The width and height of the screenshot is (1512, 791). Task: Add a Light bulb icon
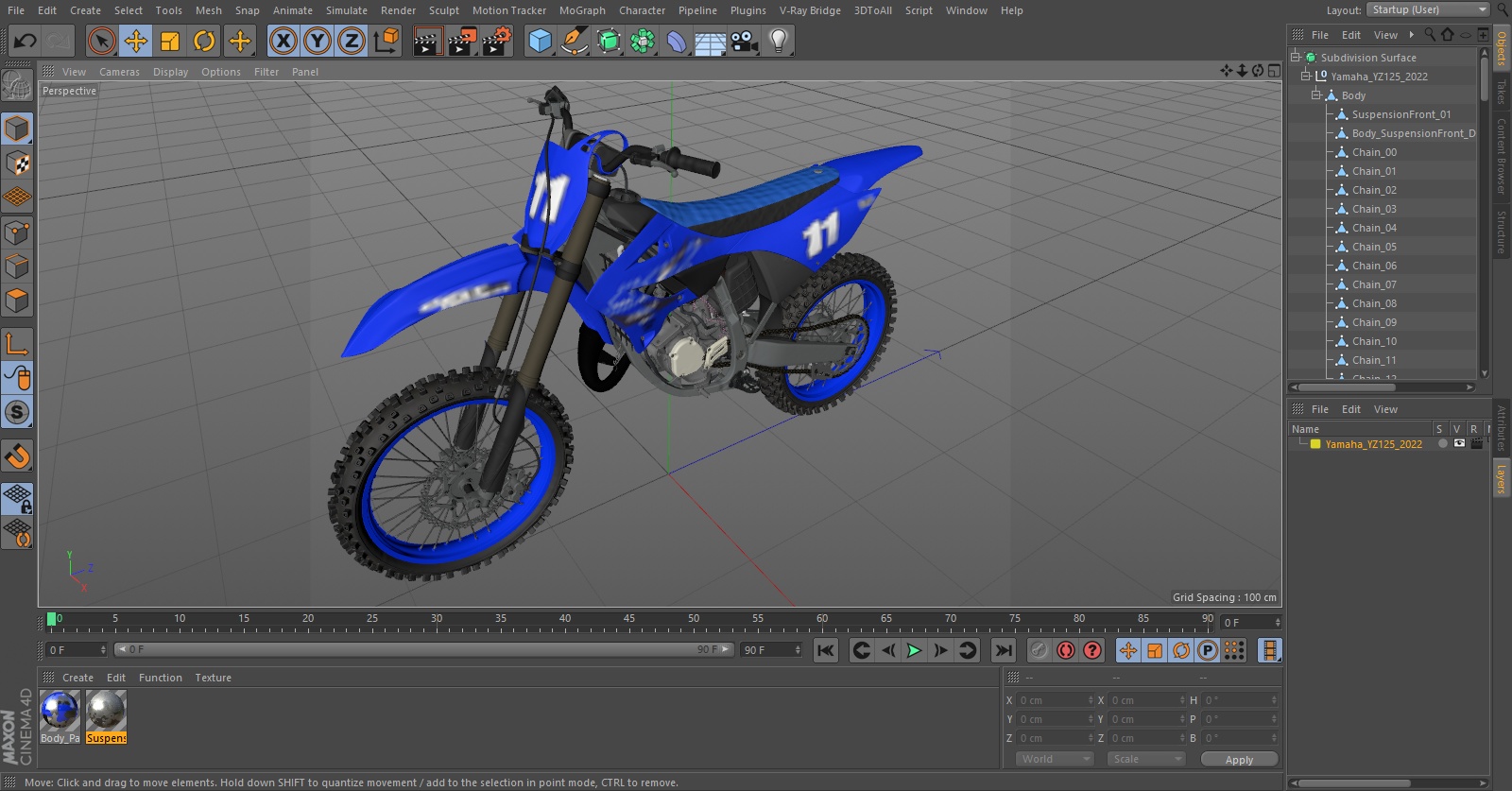pyautogui.click(x=779, y=41)
